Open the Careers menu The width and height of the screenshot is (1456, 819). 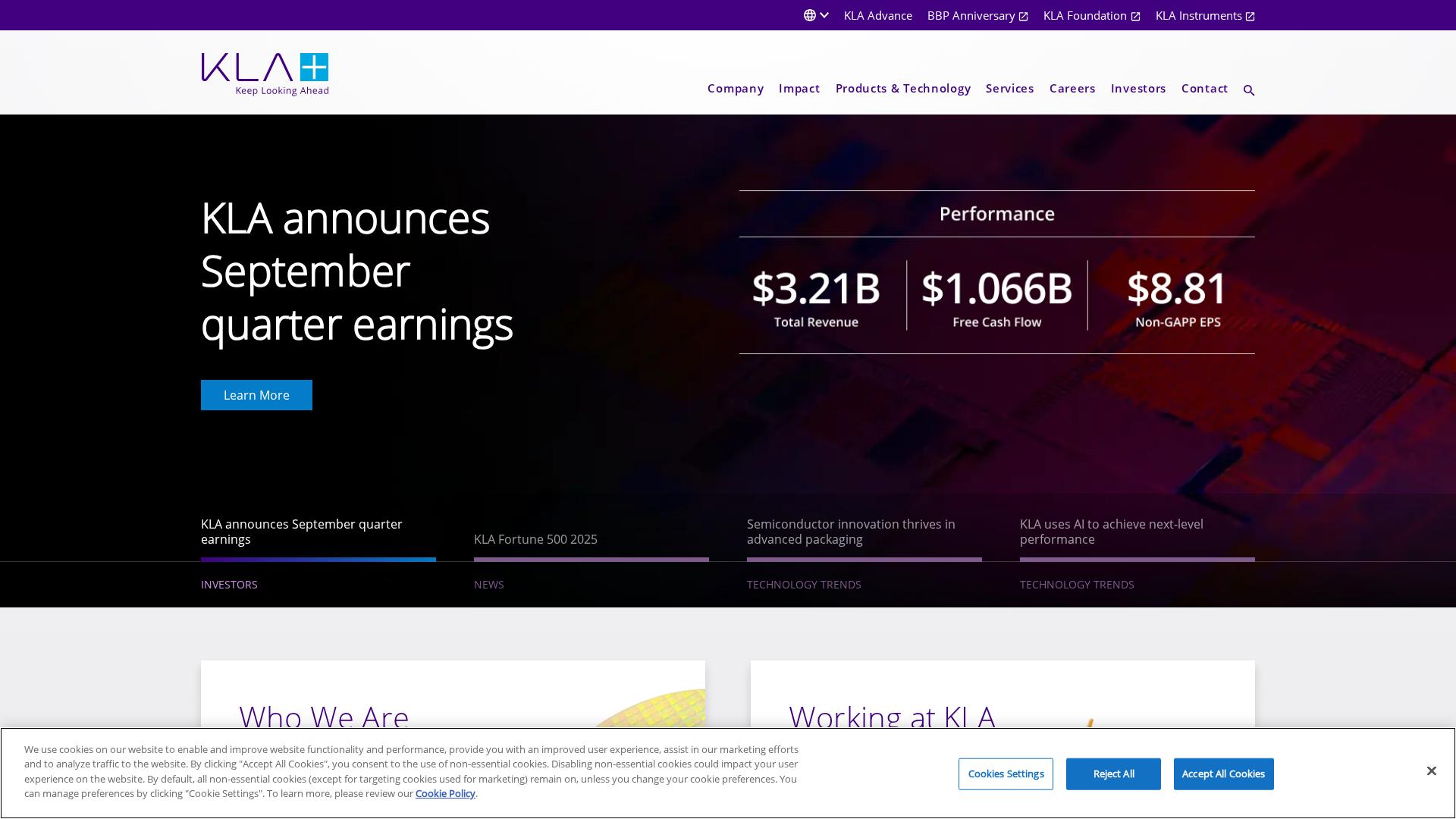1072,89
